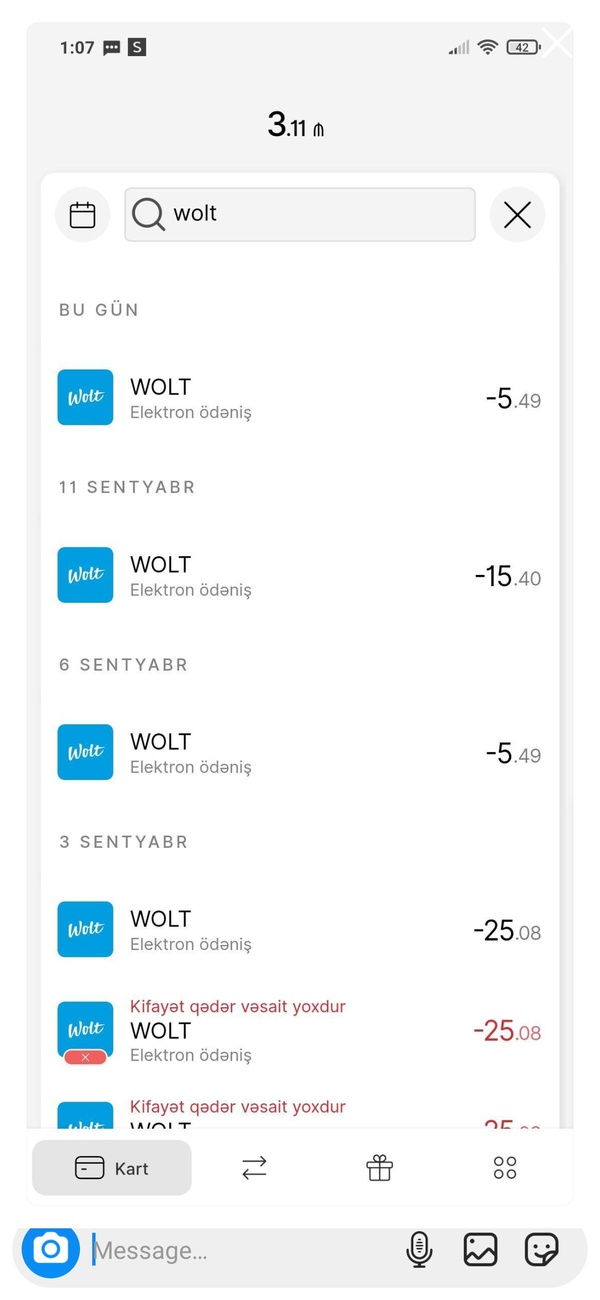Click the Message text input
The width and height of the screenshot is (600, 1300).
[240, 1250]
